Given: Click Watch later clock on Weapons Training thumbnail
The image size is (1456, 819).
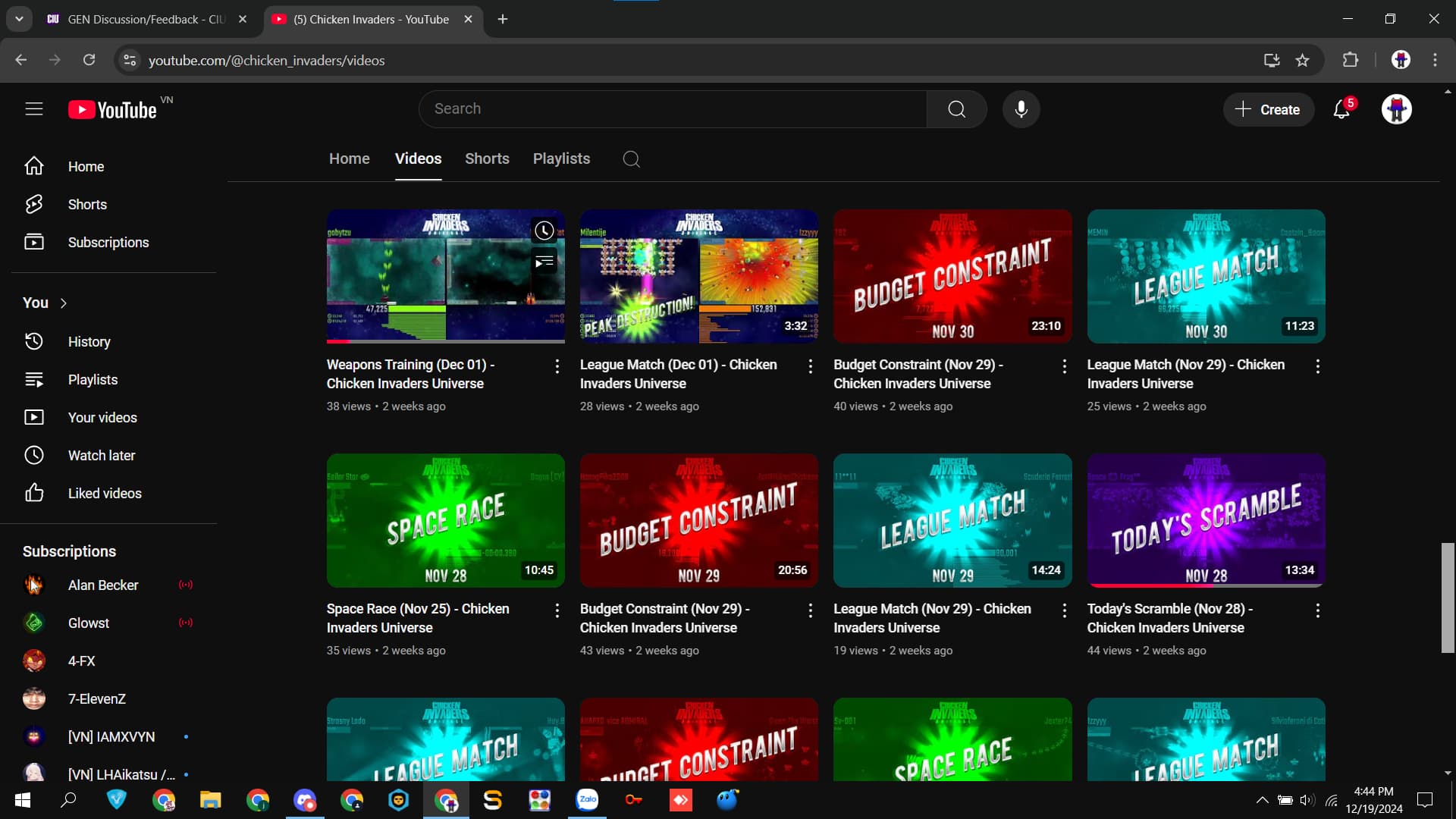Looking at the screenshot, I should tap(544, 231).
